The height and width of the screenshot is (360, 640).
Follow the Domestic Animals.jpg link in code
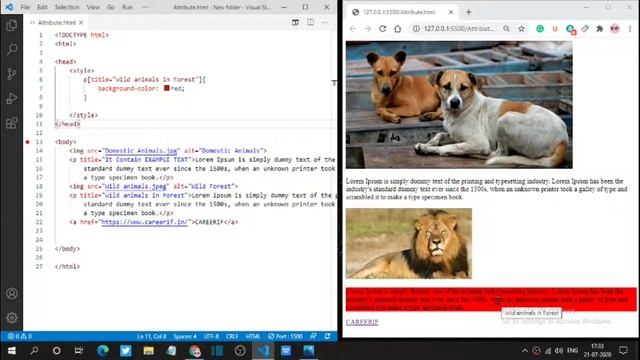click(141, 151)
